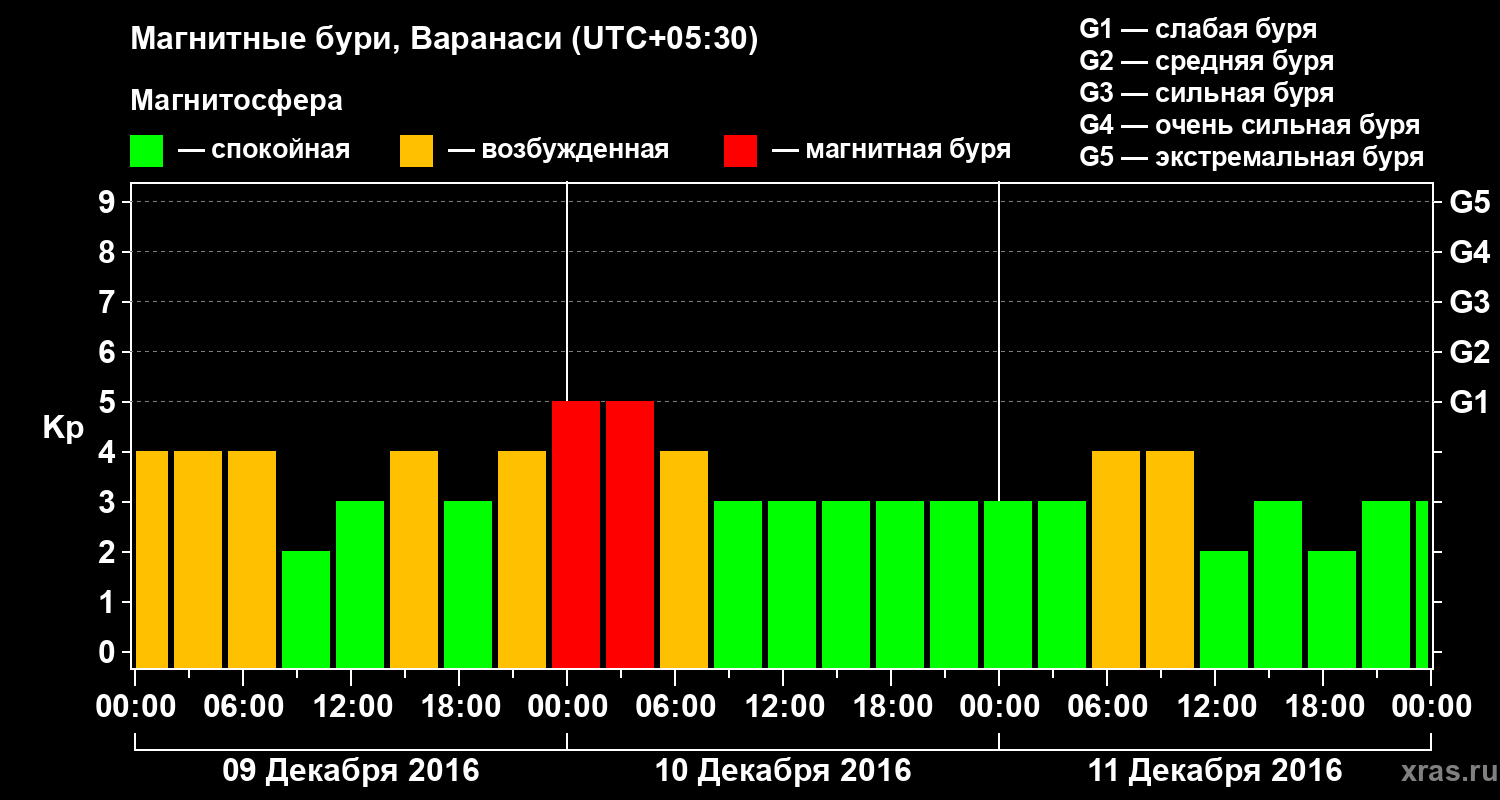Click the 'G4 — очень сильная буря' legend line
1500x800 pixels.
click(1250, 125)
